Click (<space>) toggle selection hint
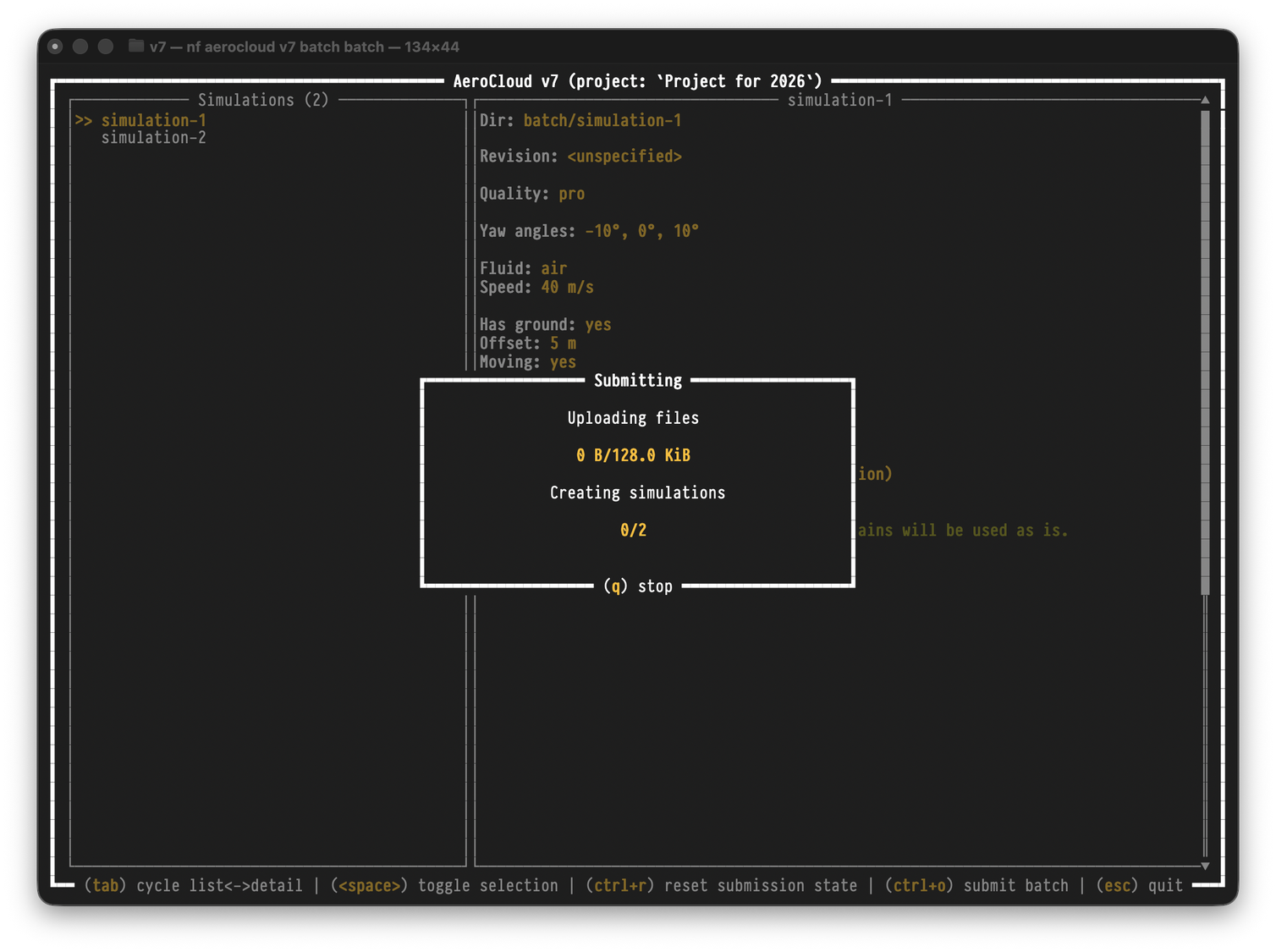The width and height of the screenshot is (1276, 952). (x=444, y=885)
